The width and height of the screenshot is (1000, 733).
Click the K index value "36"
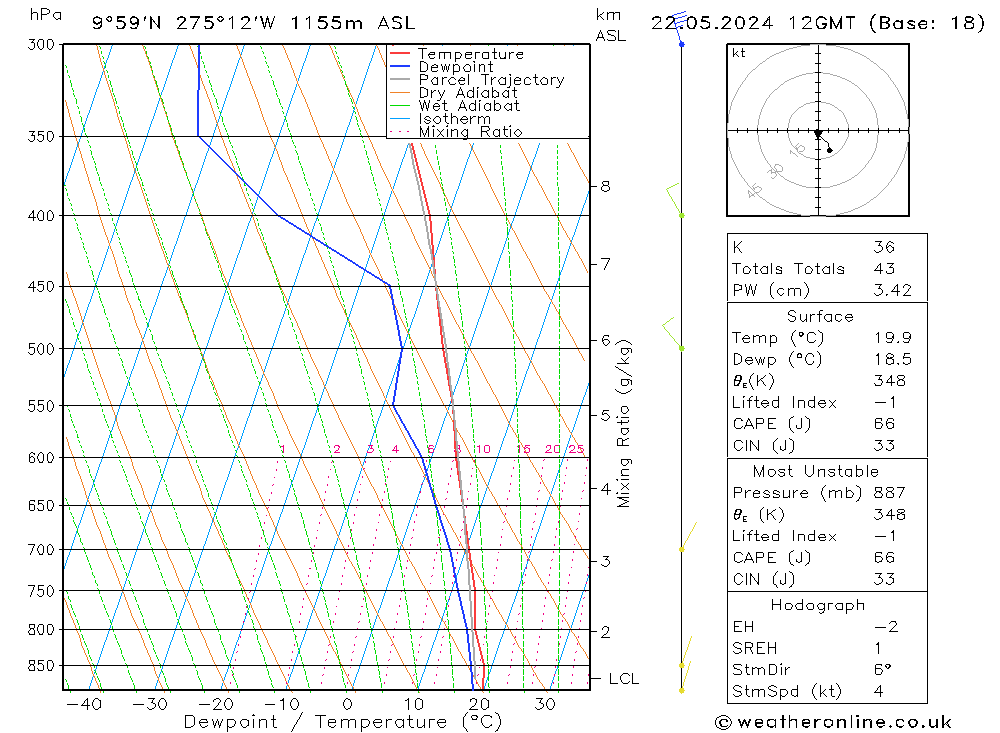pyautogui.click(x=884, y=247)
